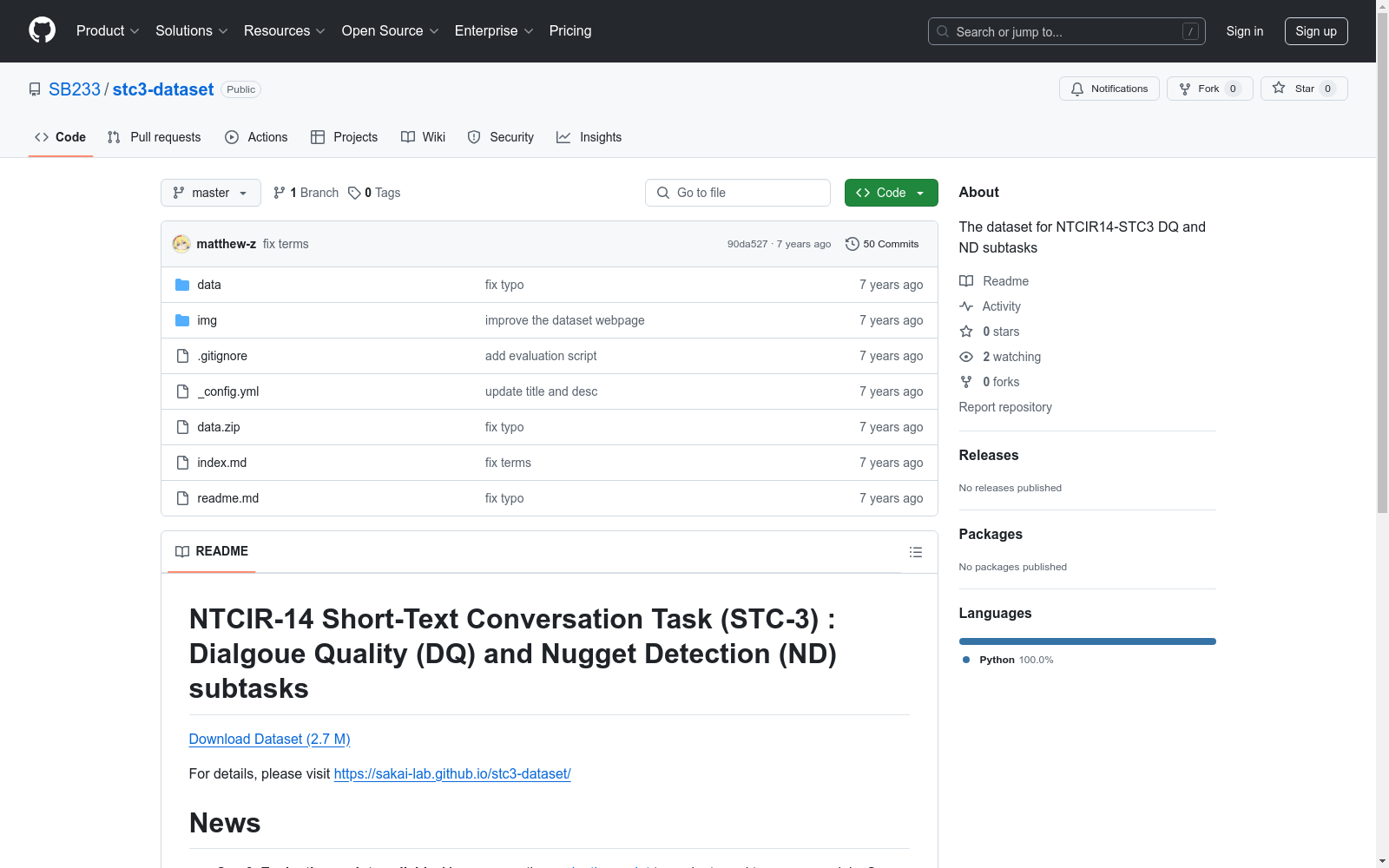View the 50 Commits history
This screenshot has width=1389, height=868.
[882, 244]
